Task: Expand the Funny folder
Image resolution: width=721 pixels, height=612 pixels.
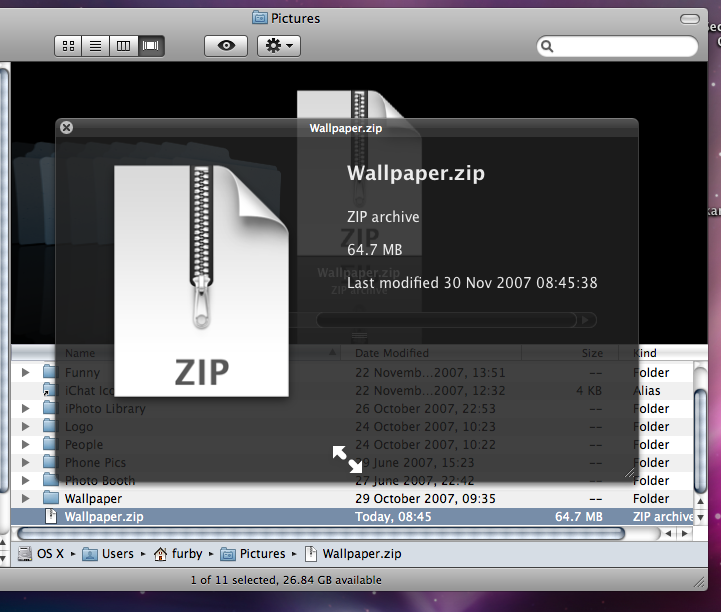Action: point(26,372)
